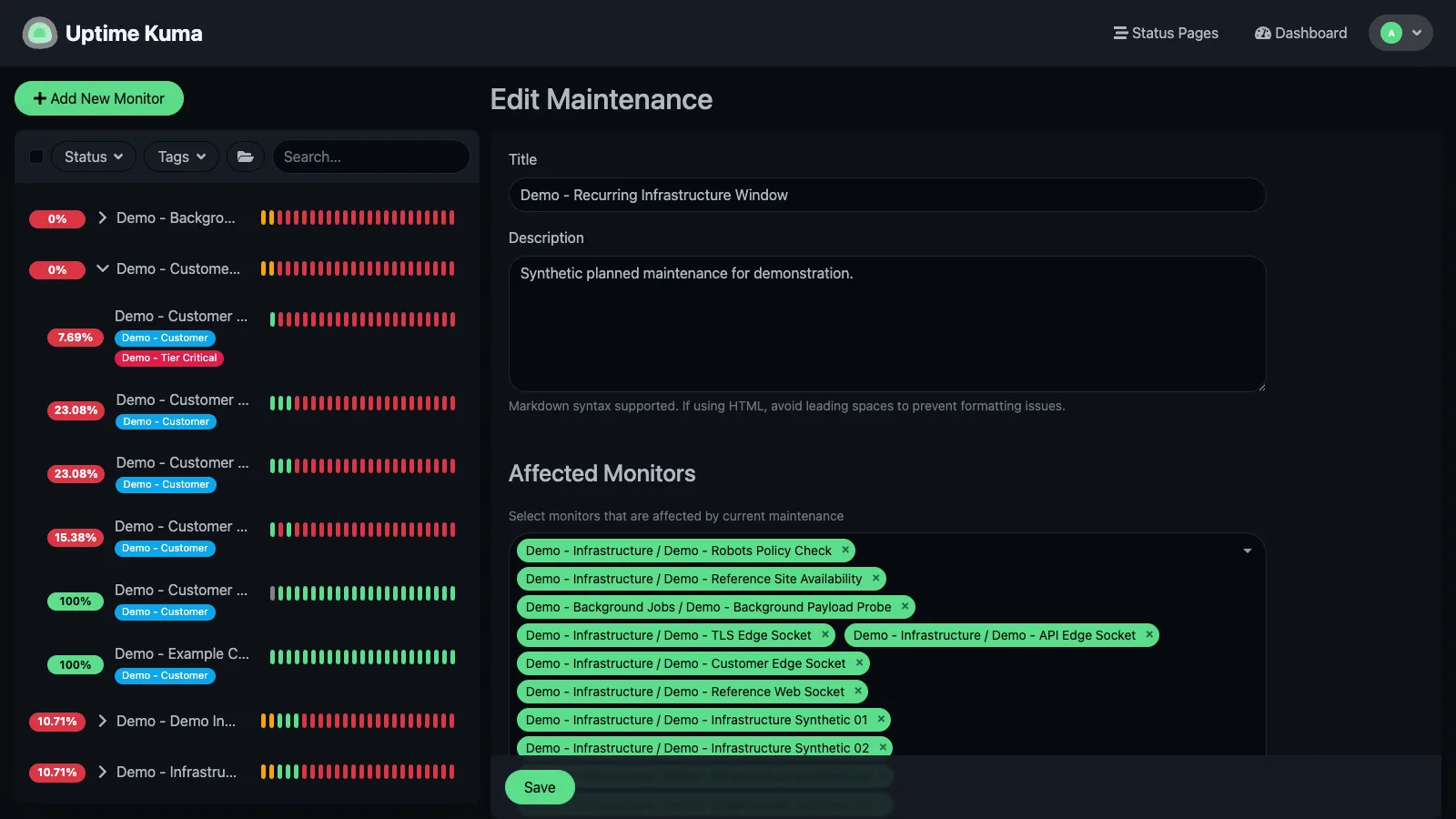This screenshot has height=819, width=1456.
Task: Open the Status filter dropdown
Action: (94, 157)
